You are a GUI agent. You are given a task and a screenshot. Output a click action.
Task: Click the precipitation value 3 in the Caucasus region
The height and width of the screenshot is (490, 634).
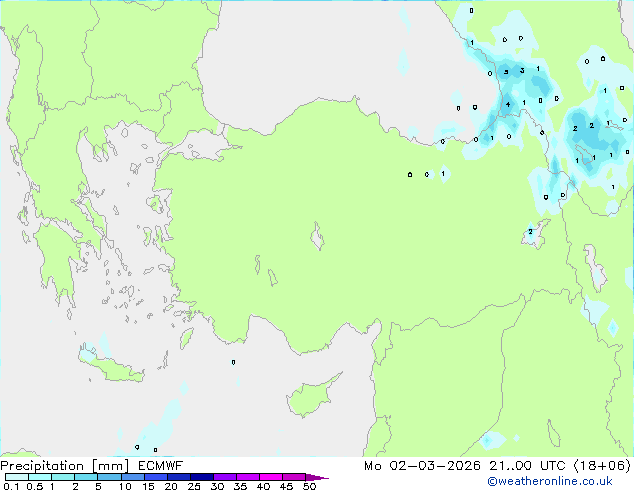(x=522, y=70)
